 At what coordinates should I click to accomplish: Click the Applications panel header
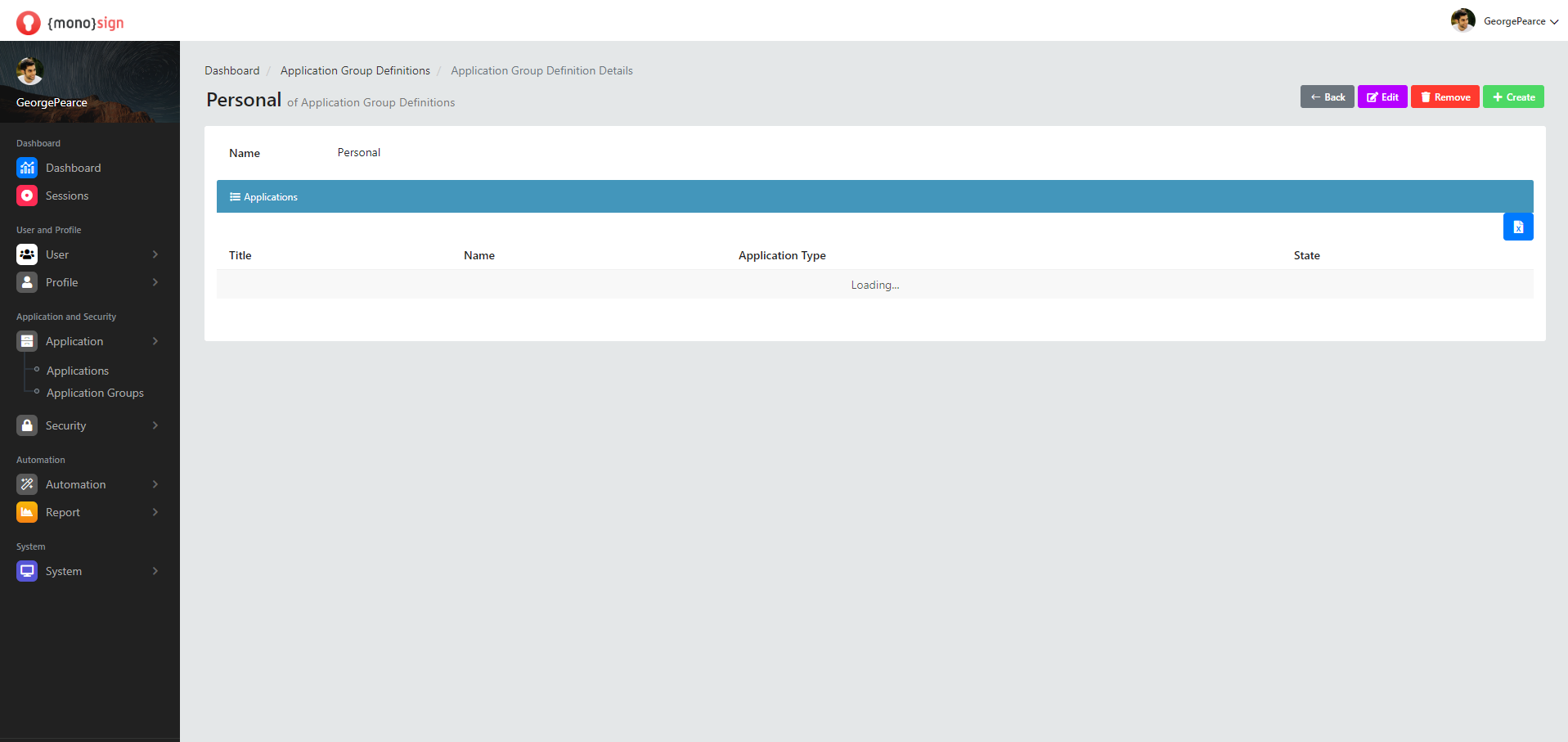[875, 196]
